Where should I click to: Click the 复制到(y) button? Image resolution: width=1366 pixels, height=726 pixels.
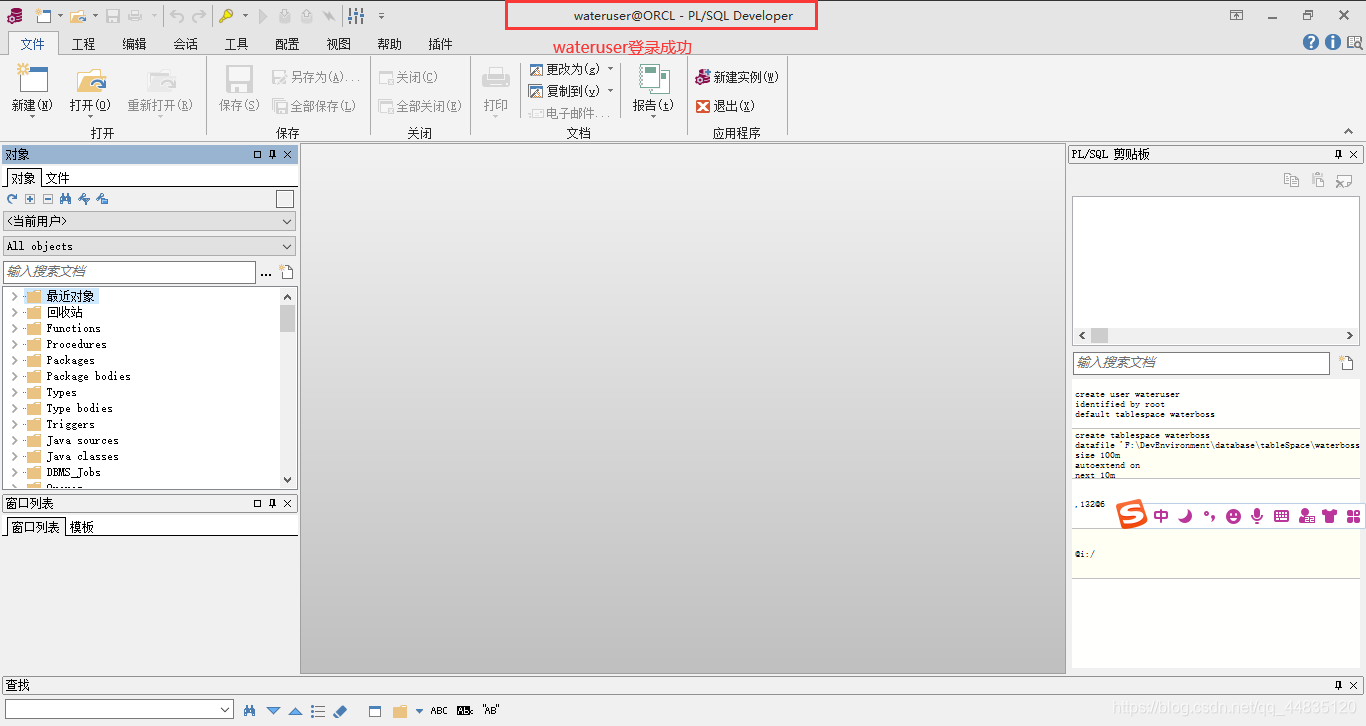pos(565,91)
